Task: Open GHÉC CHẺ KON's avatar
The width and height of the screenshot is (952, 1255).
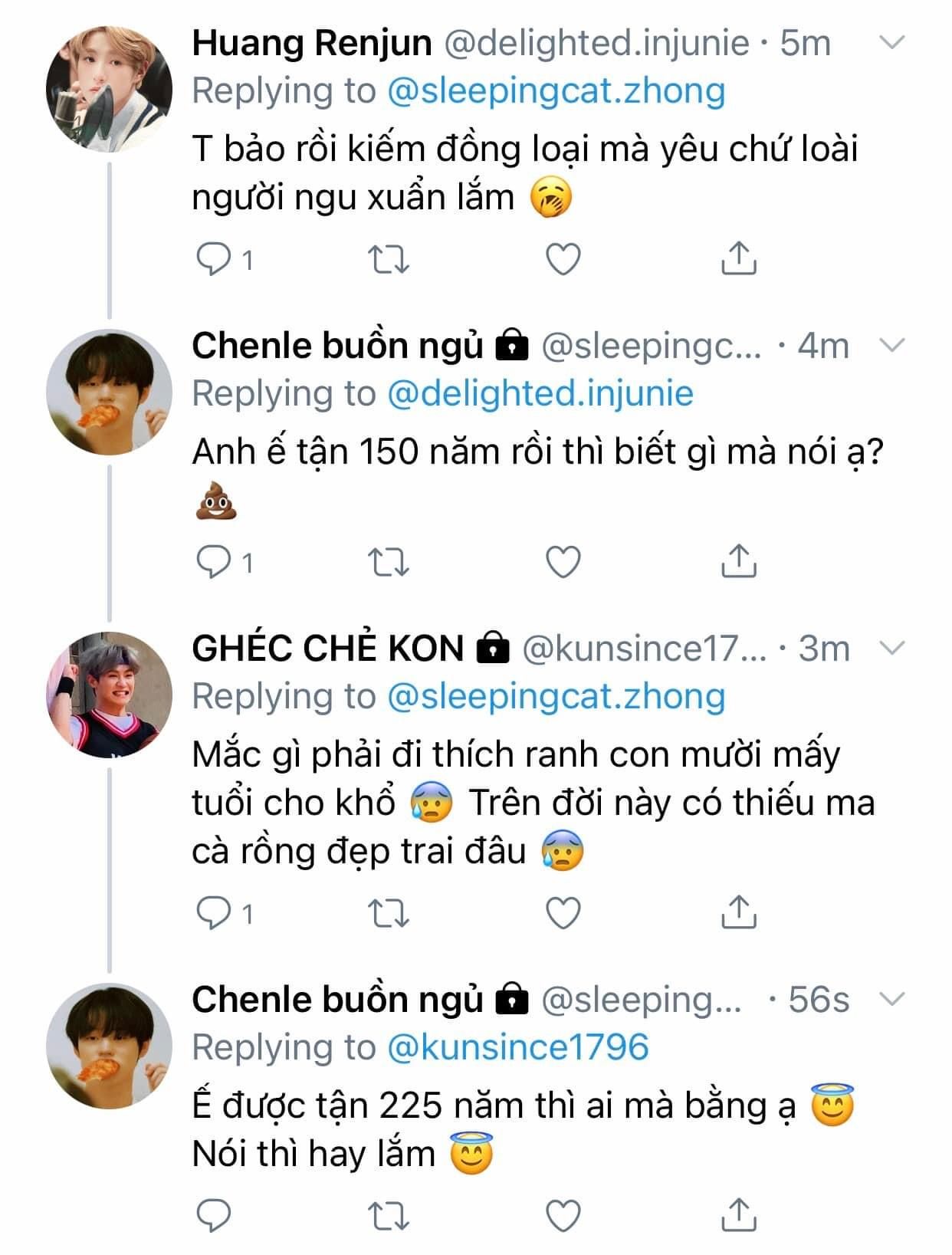Action: 110,695
